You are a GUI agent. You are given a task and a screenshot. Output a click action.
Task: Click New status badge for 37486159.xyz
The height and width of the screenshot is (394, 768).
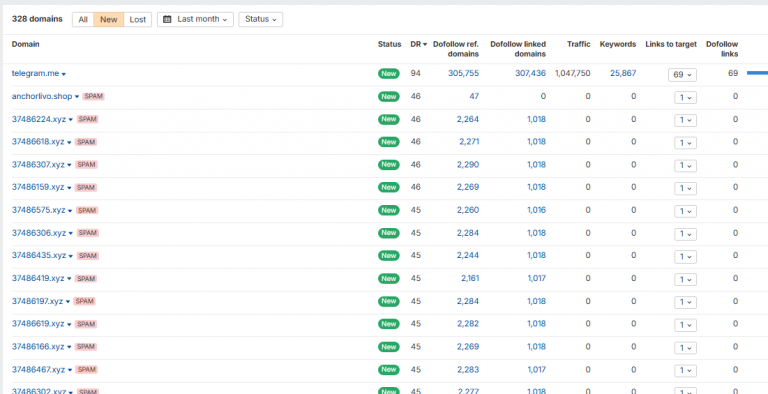(x=389, y=187)
